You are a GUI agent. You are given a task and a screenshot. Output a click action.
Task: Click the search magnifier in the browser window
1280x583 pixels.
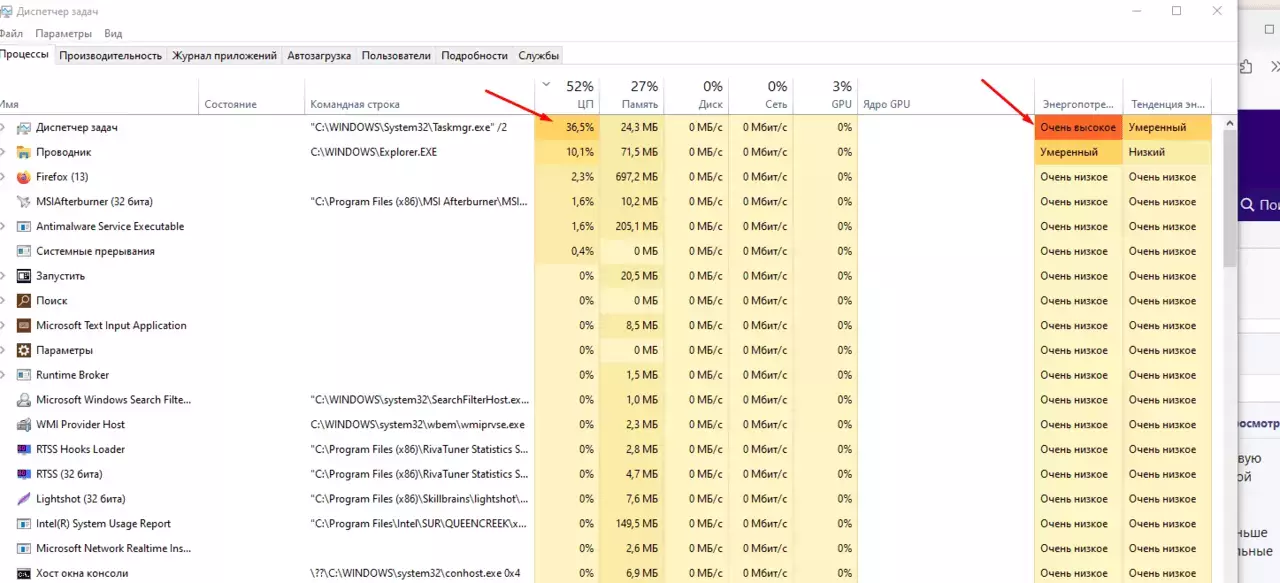(x=1247, y=205)
